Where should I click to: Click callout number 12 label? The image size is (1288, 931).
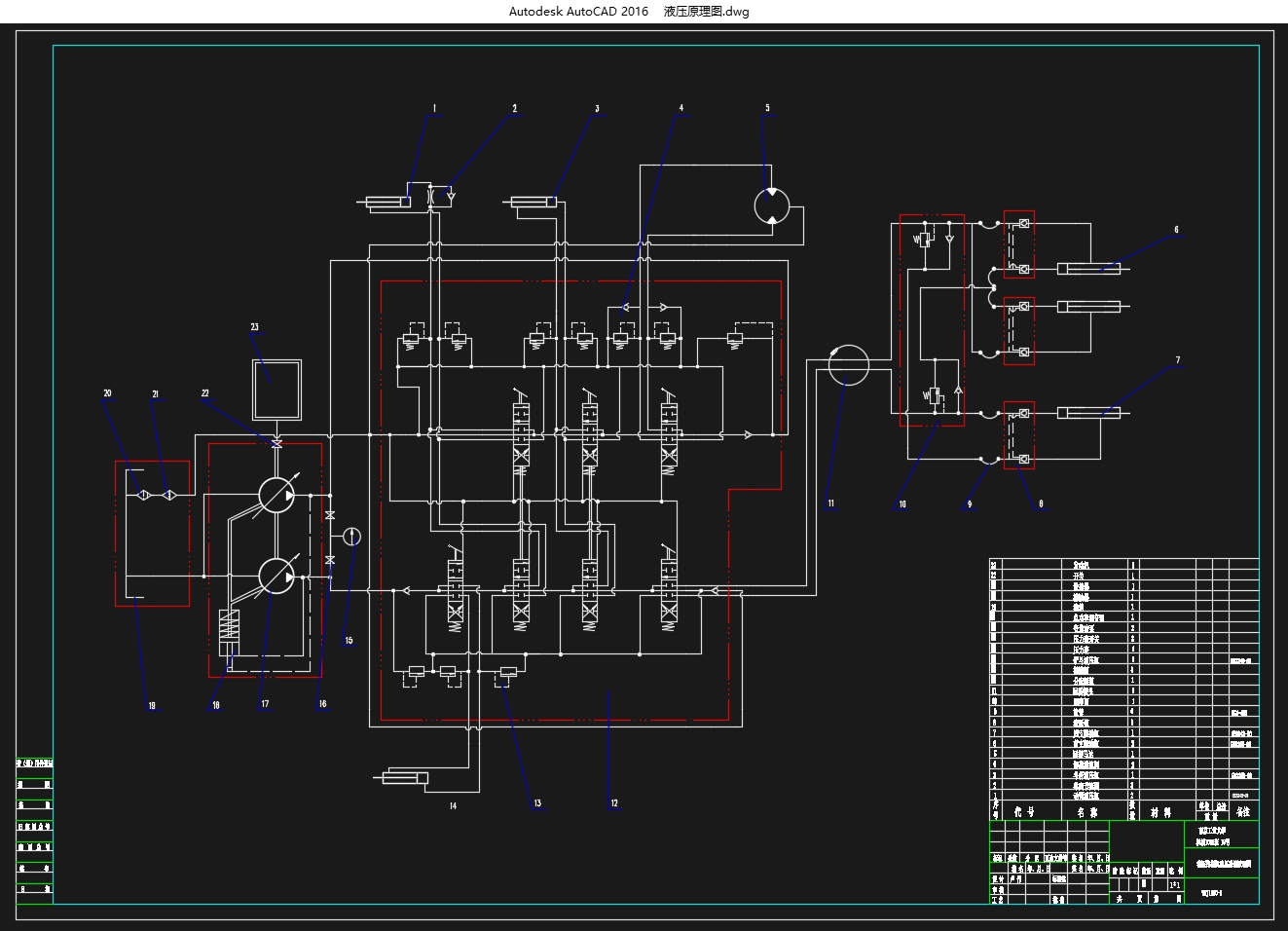(x=614, y=803)
